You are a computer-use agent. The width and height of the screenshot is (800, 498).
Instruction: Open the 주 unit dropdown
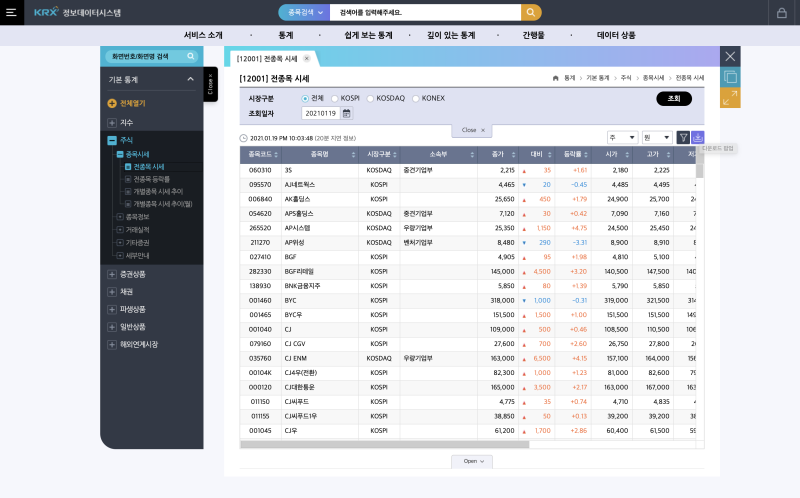pyautogui.click(x=622, y=137)
